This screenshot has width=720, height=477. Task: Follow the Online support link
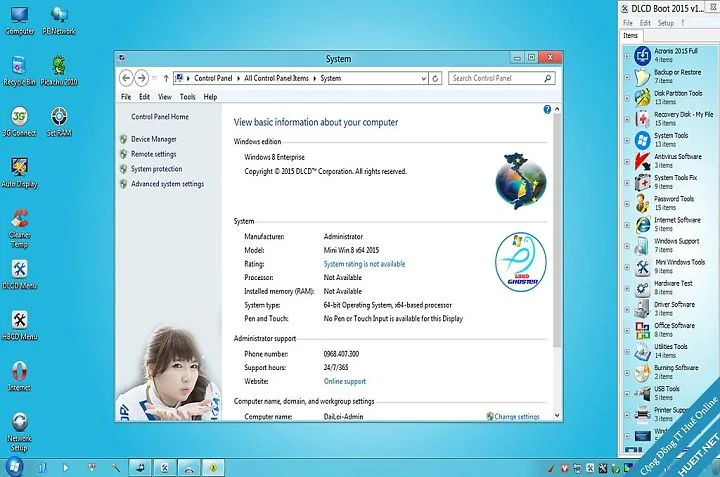(x=345, y=382)
